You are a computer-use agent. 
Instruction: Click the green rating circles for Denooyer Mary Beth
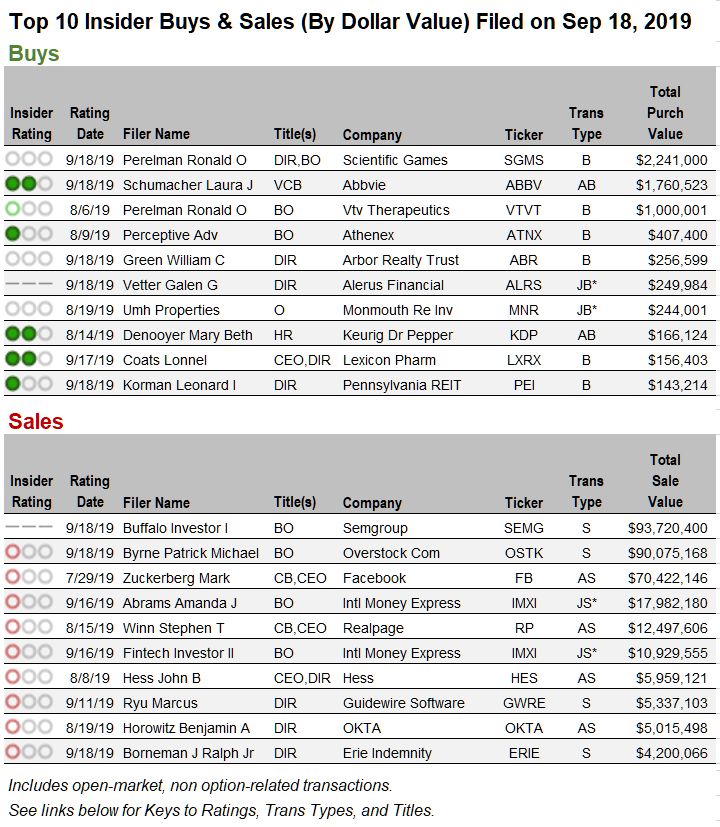coord(29,334)
